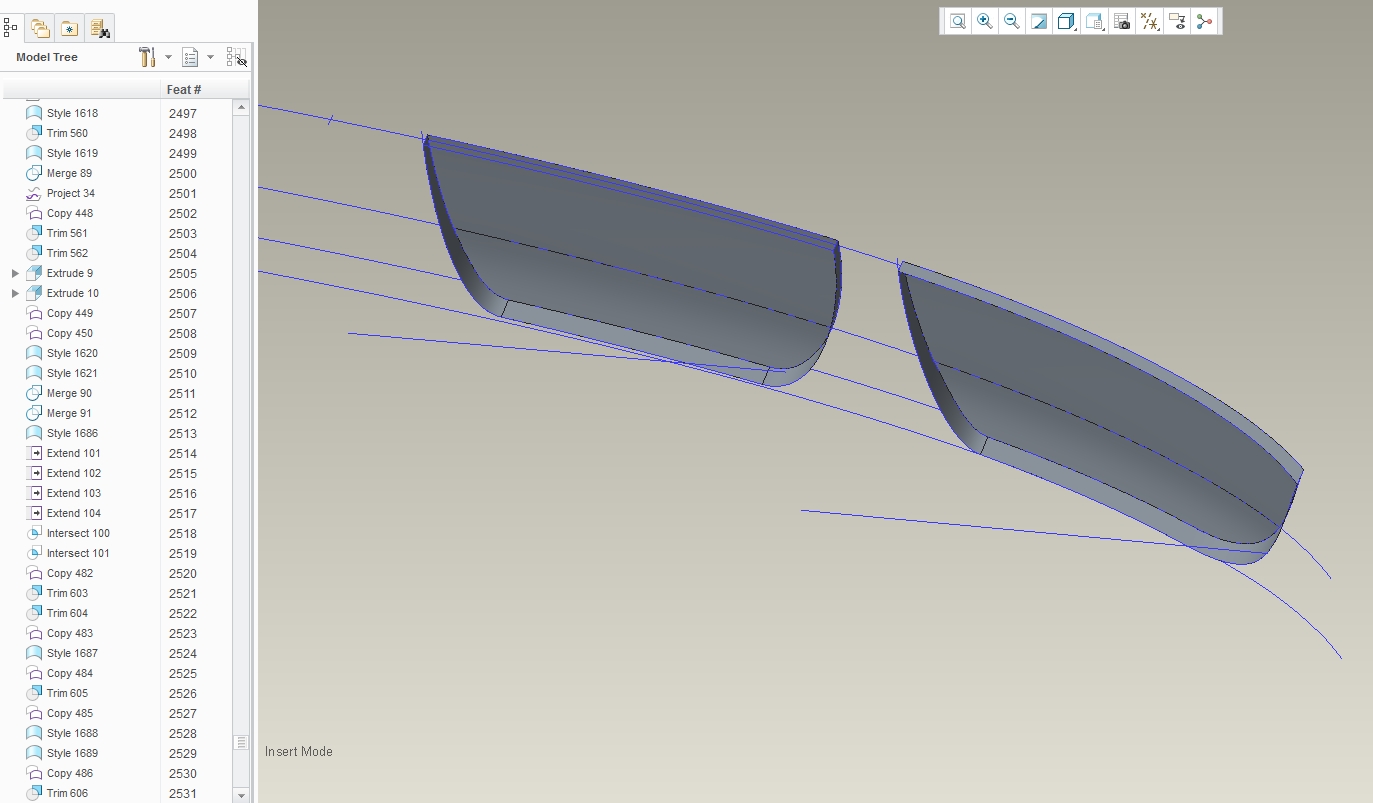
Task: Select the Style 1689 feature
Action: 72,753
